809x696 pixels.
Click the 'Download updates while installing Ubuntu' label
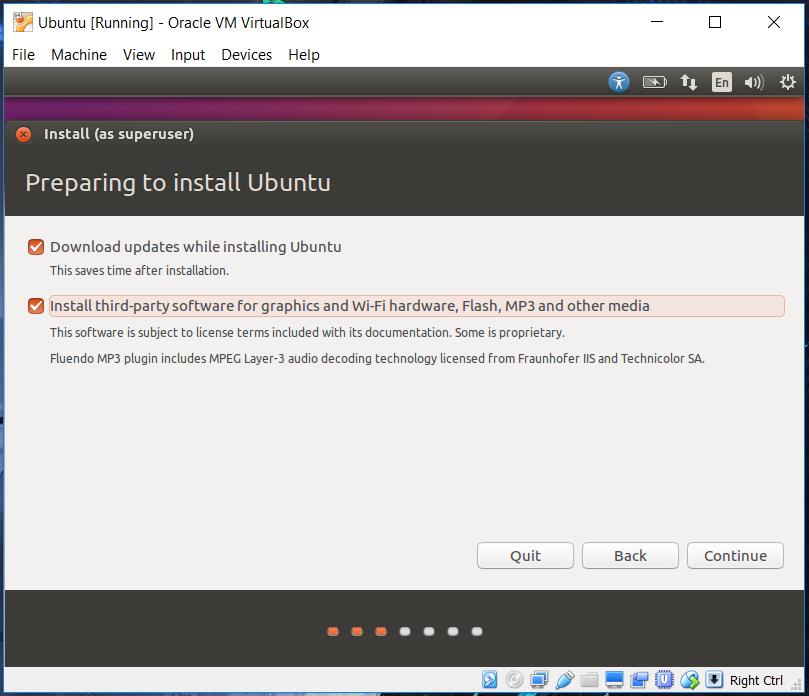[196, 247]
